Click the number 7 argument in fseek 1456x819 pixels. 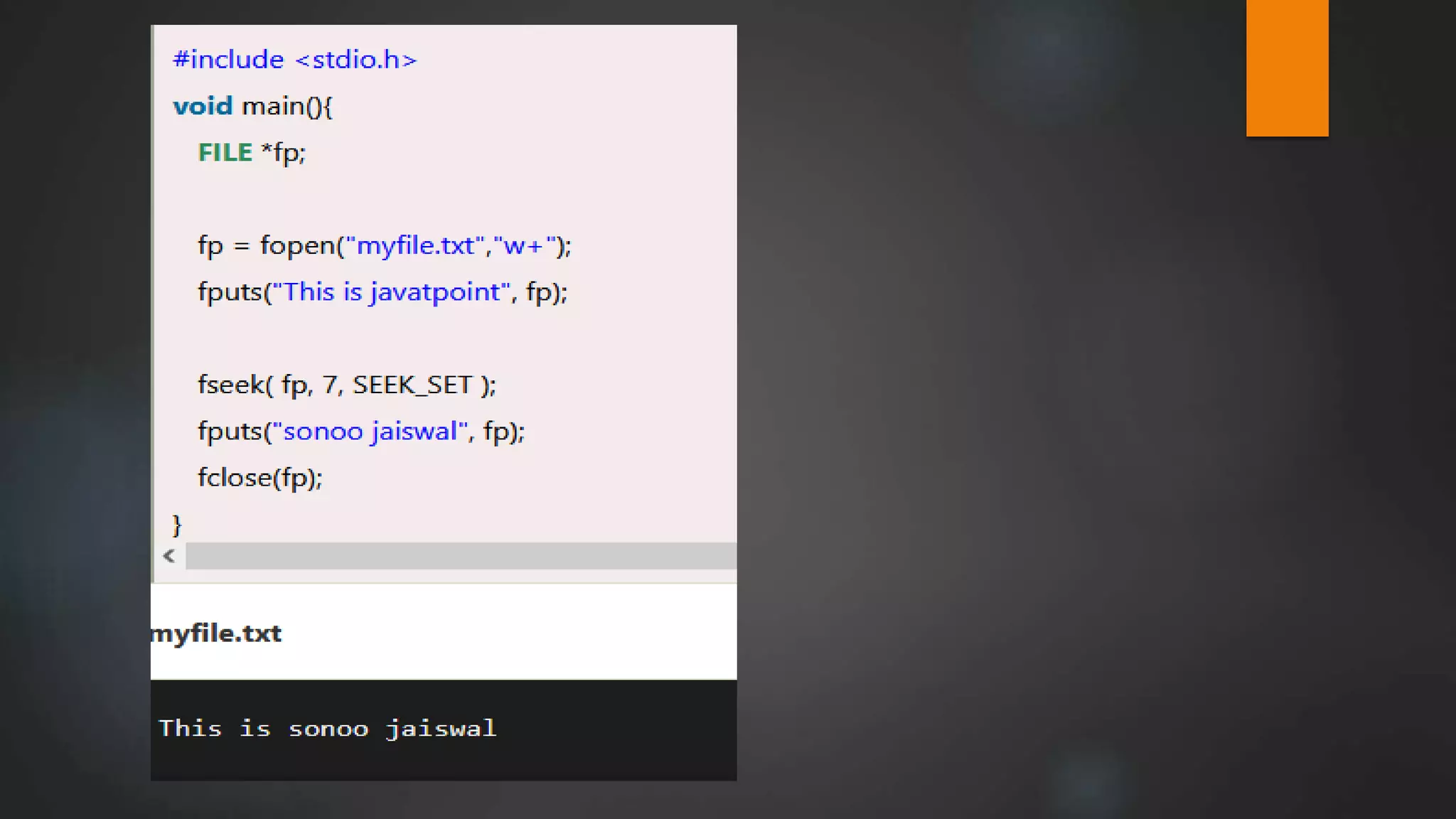pyautogui.click(x=330, y=385)
